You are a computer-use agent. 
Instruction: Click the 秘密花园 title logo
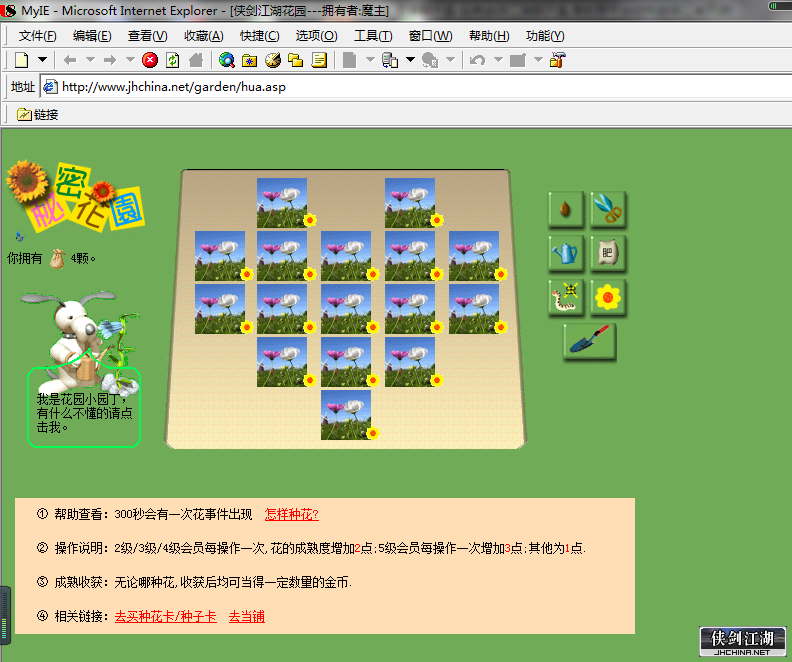(76, 196)
